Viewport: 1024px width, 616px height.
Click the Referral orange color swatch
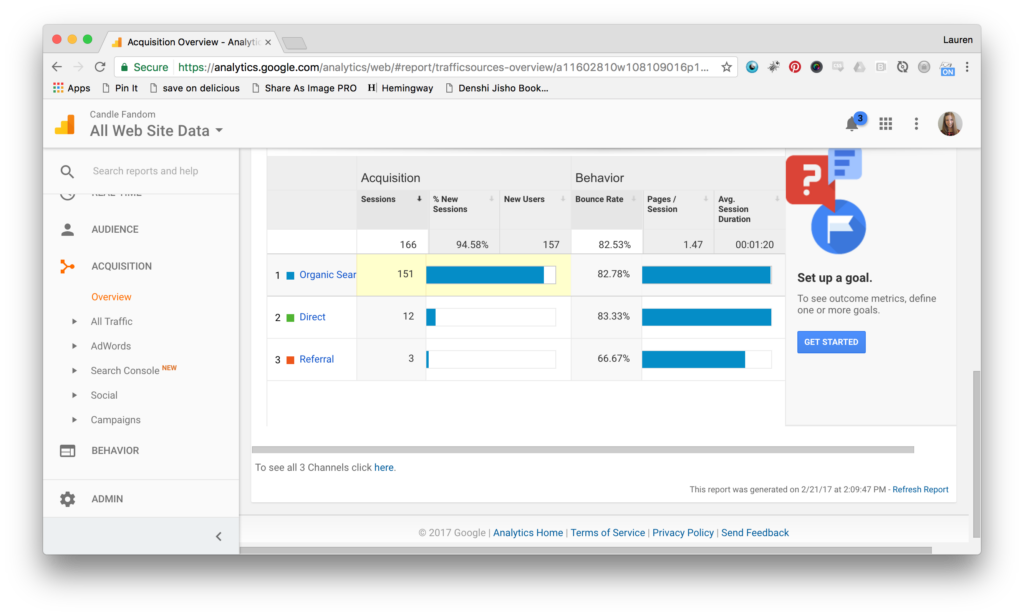click(x=291, y=360)
